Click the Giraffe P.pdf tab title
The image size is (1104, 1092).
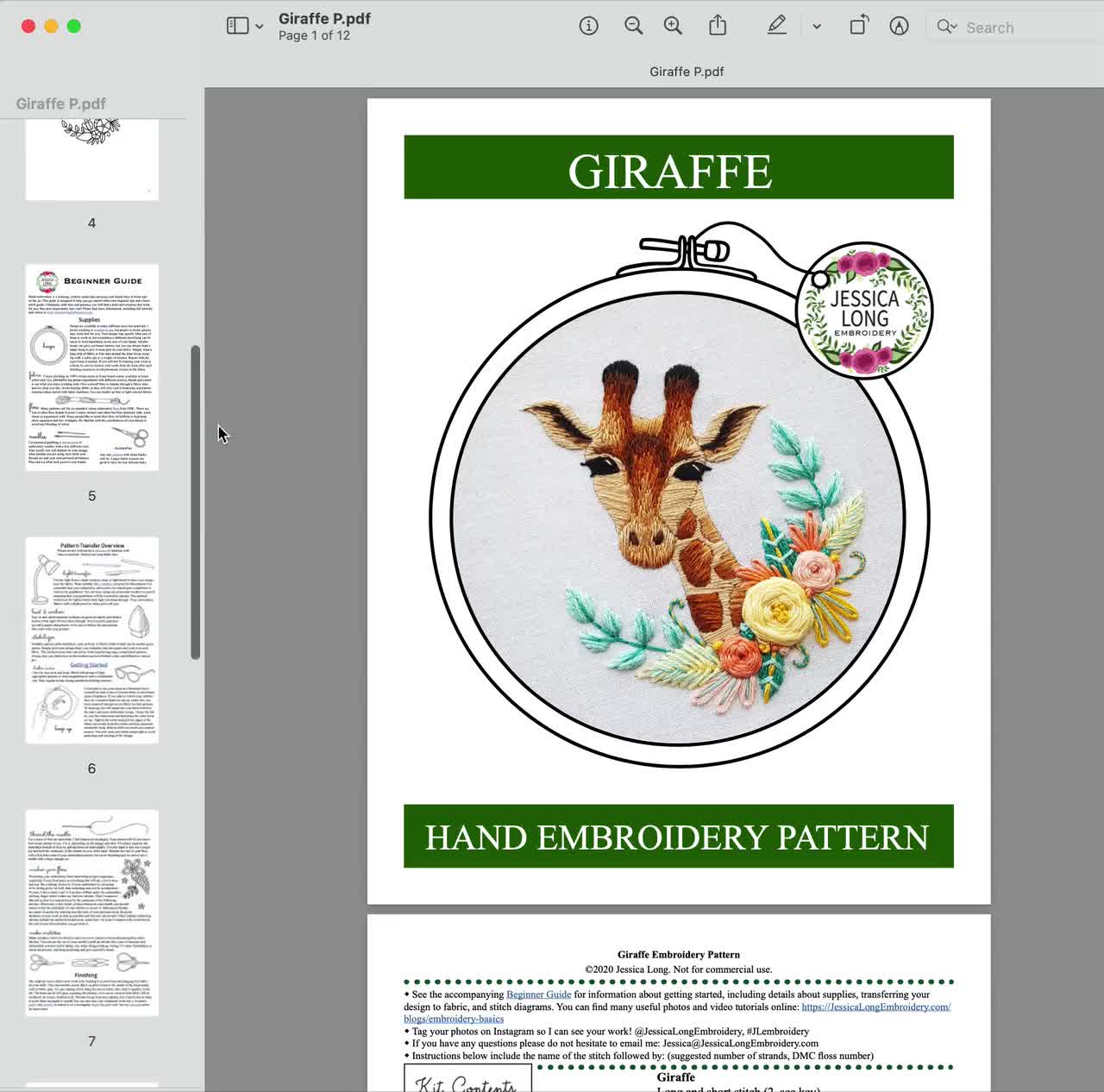click(687, 72)
